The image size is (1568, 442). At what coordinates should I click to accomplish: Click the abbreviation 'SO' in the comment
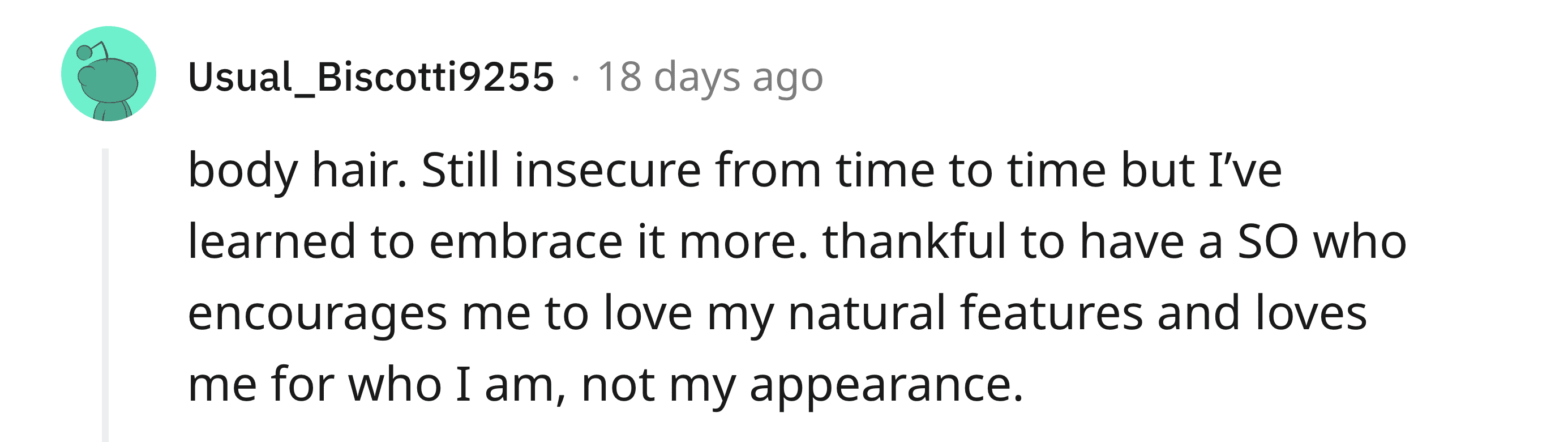(x=1269, y=242)
